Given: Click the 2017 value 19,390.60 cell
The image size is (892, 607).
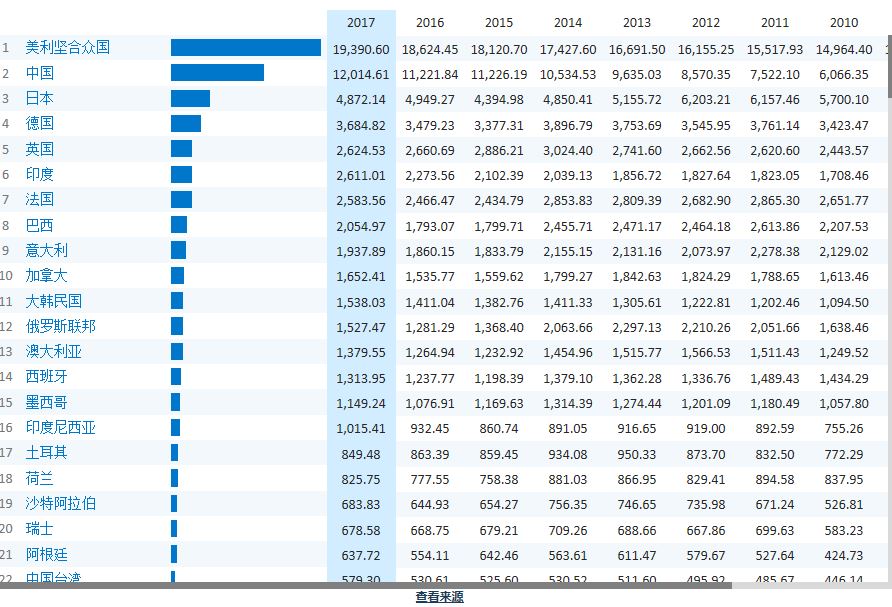Looking at the screenshot, I should pos(361,49).
